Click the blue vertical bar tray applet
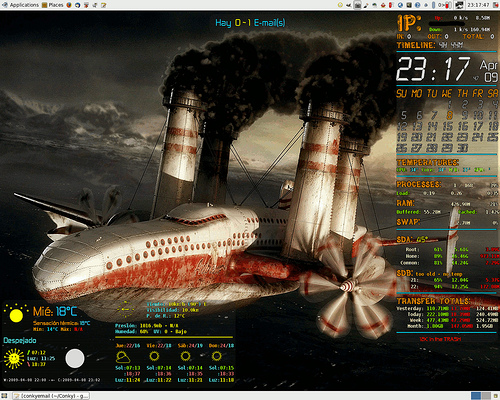Image resolution: width=500 pixels, height=400 pixels. coord(433,5)
